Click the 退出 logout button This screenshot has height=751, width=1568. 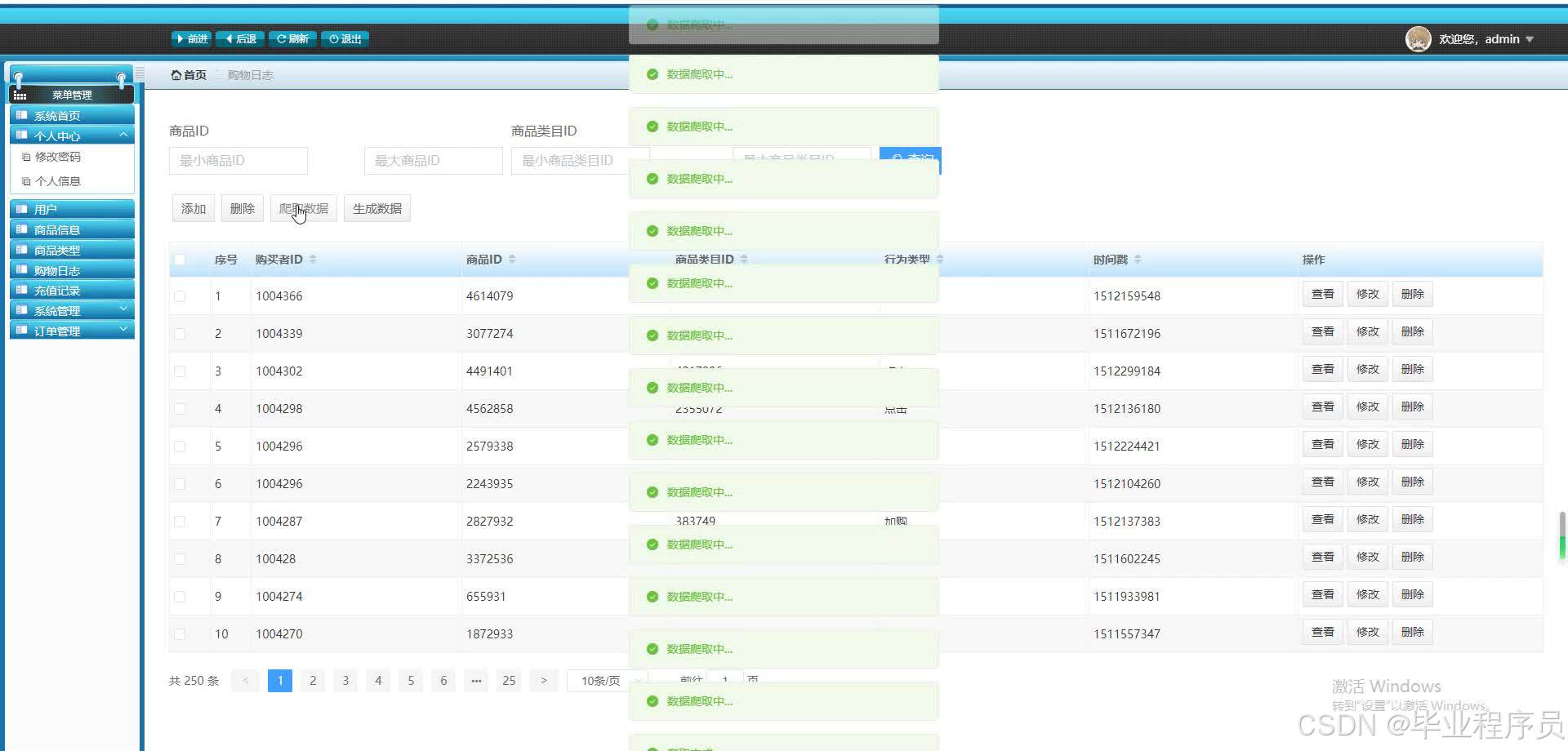point(345,39)
